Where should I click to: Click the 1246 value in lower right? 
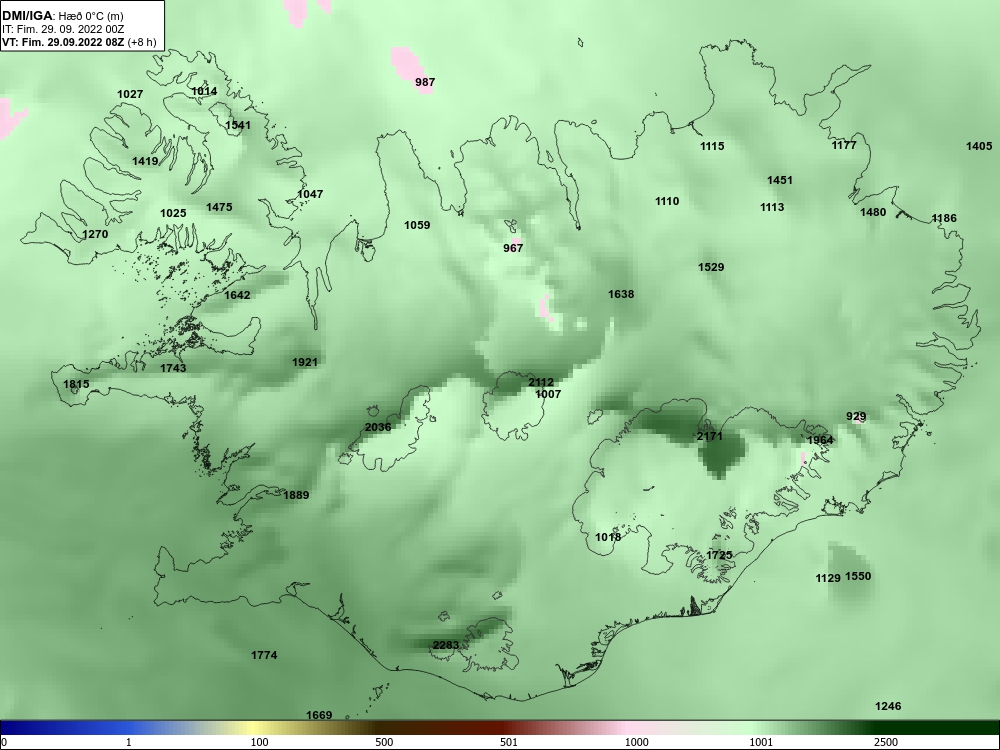[x=888, y=706]
